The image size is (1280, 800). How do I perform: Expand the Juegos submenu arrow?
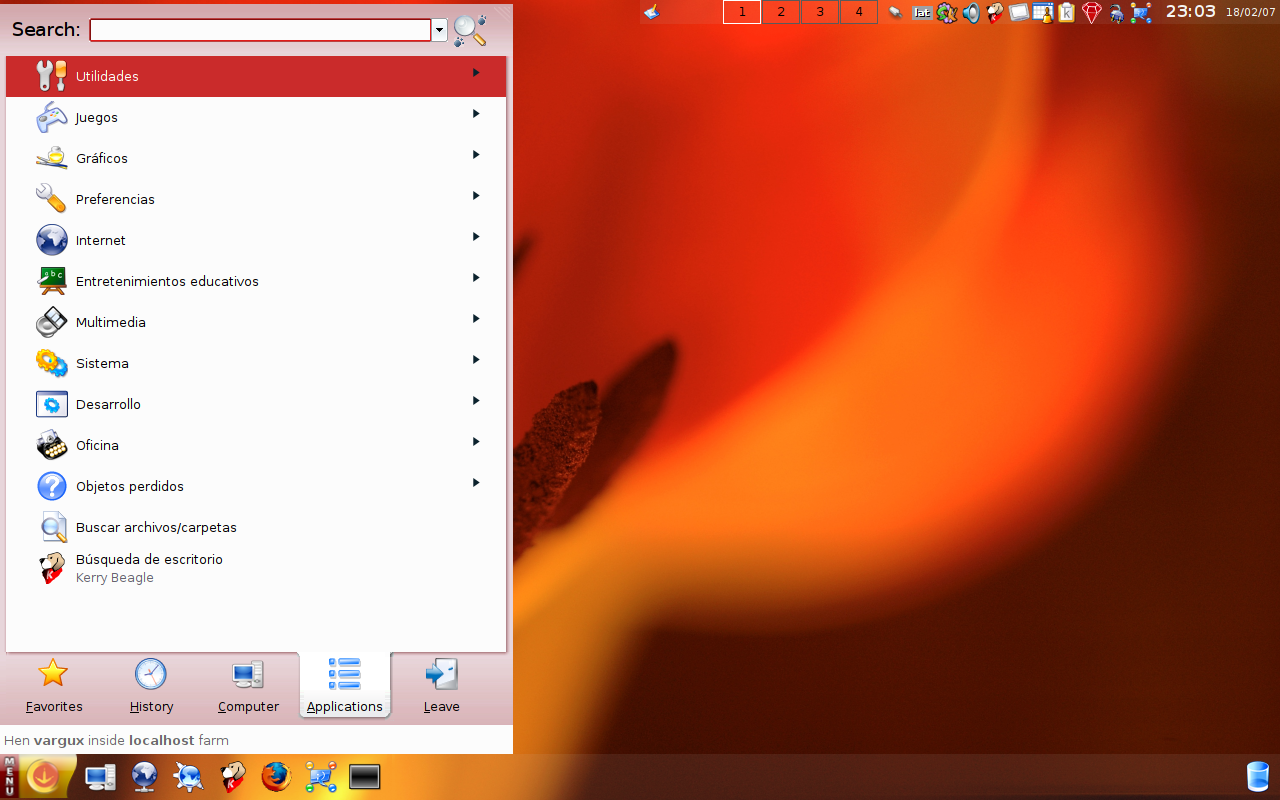click(477, 113)
